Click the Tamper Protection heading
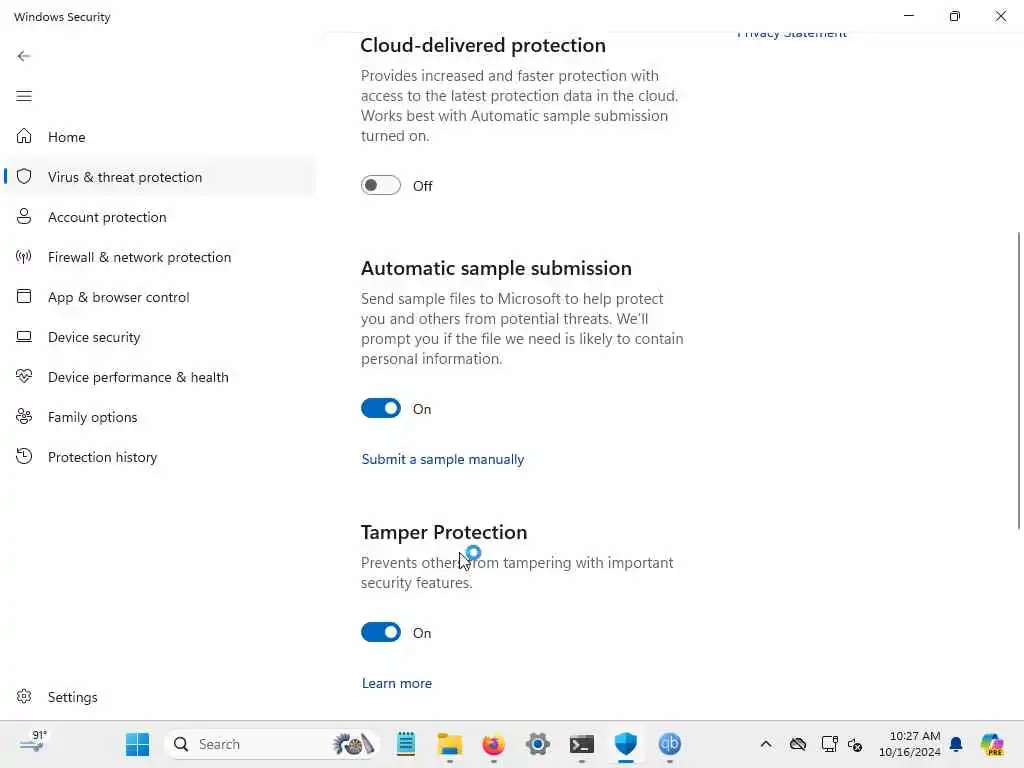1024x768 pixels. [443, 532]
